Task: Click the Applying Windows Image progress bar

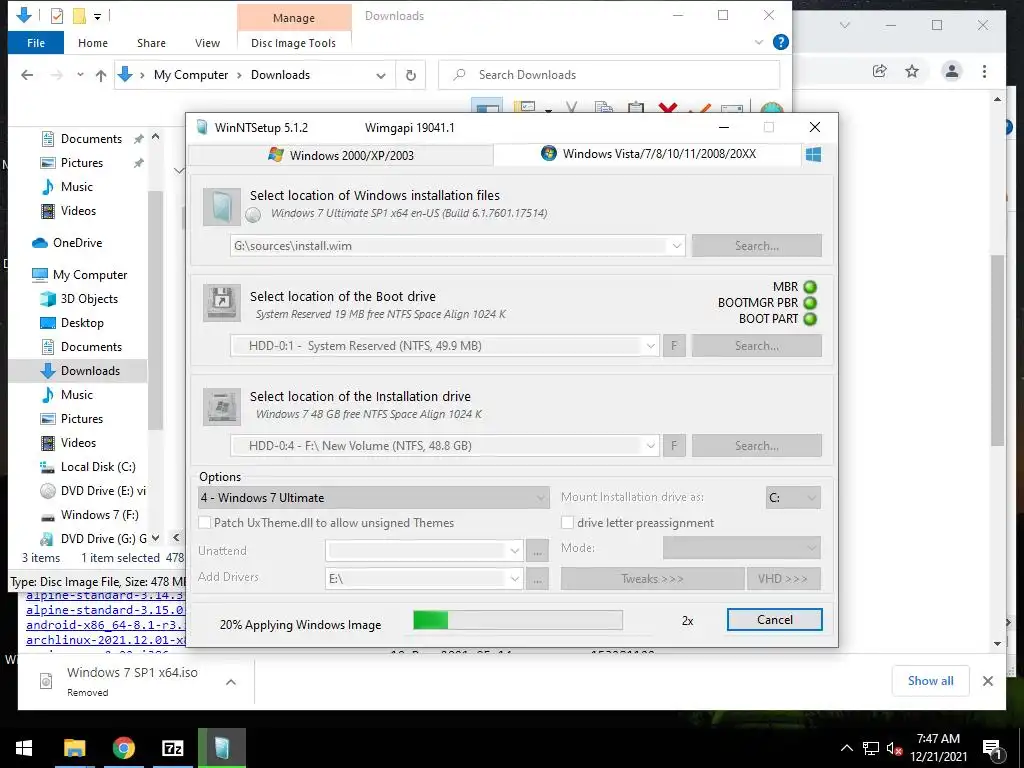Action: 518,620
